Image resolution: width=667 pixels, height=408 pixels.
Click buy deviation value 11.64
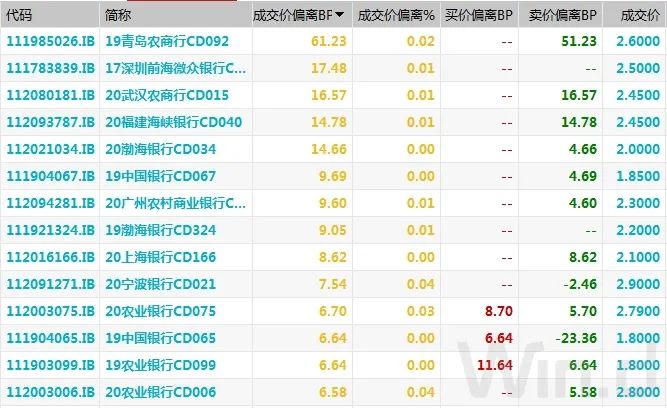coord(495,365)
